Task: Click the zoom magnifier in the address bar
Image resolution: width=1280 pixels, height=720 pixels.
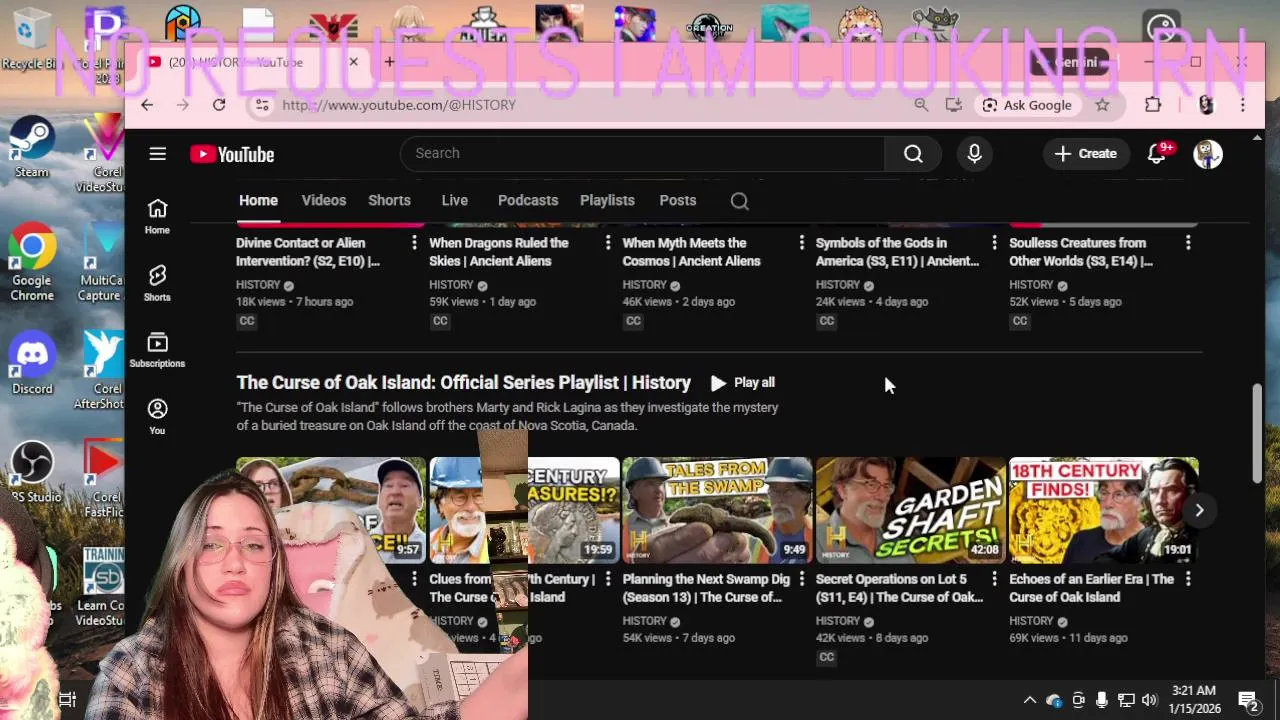Action: 921,105
